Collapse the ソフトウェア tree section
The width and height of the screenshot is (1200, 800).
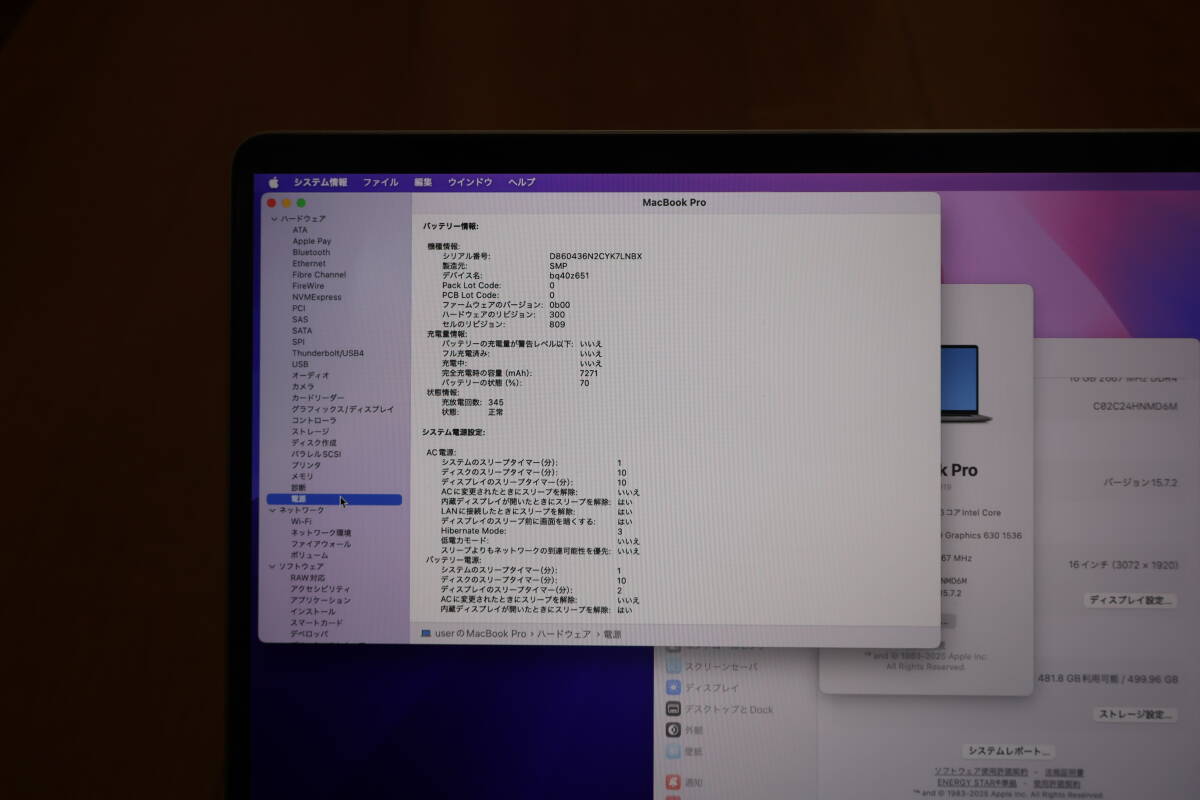(x=274, y=566)
